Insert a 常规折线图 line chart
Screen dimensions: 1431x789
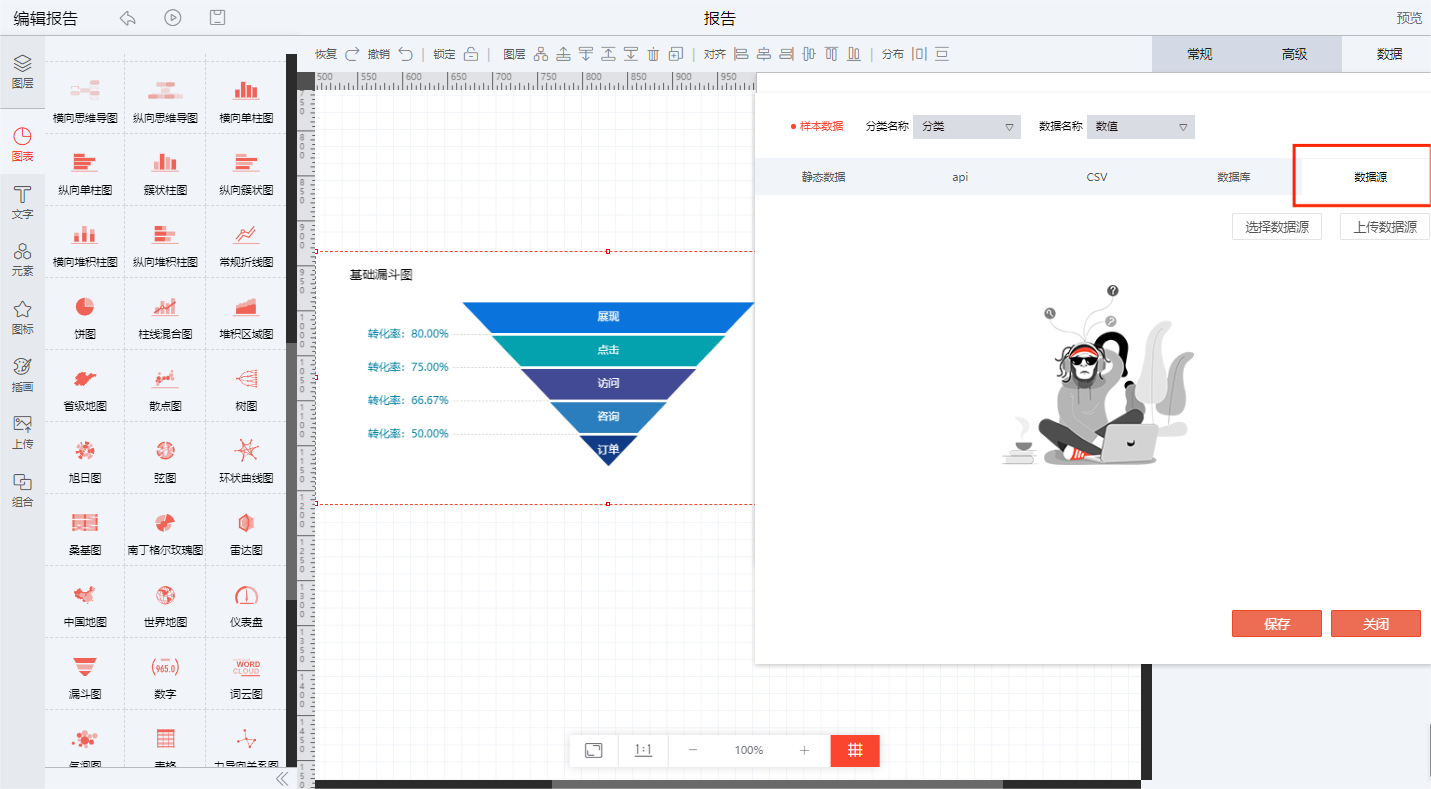246,245
